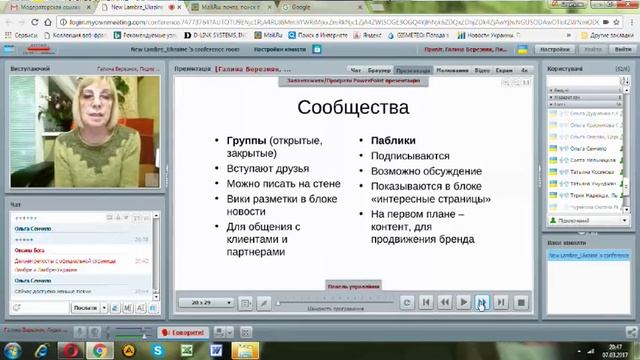640x360 pixels.
Task: Select the 'Презентация' tab
Action: click(x=413, y=70)
